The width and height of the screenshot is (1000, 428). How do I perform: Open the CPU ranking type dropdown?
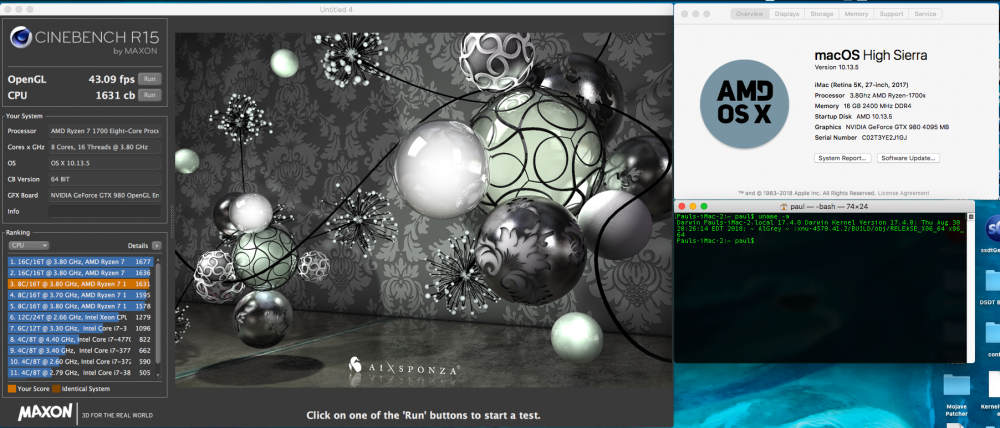coord(28,245)
